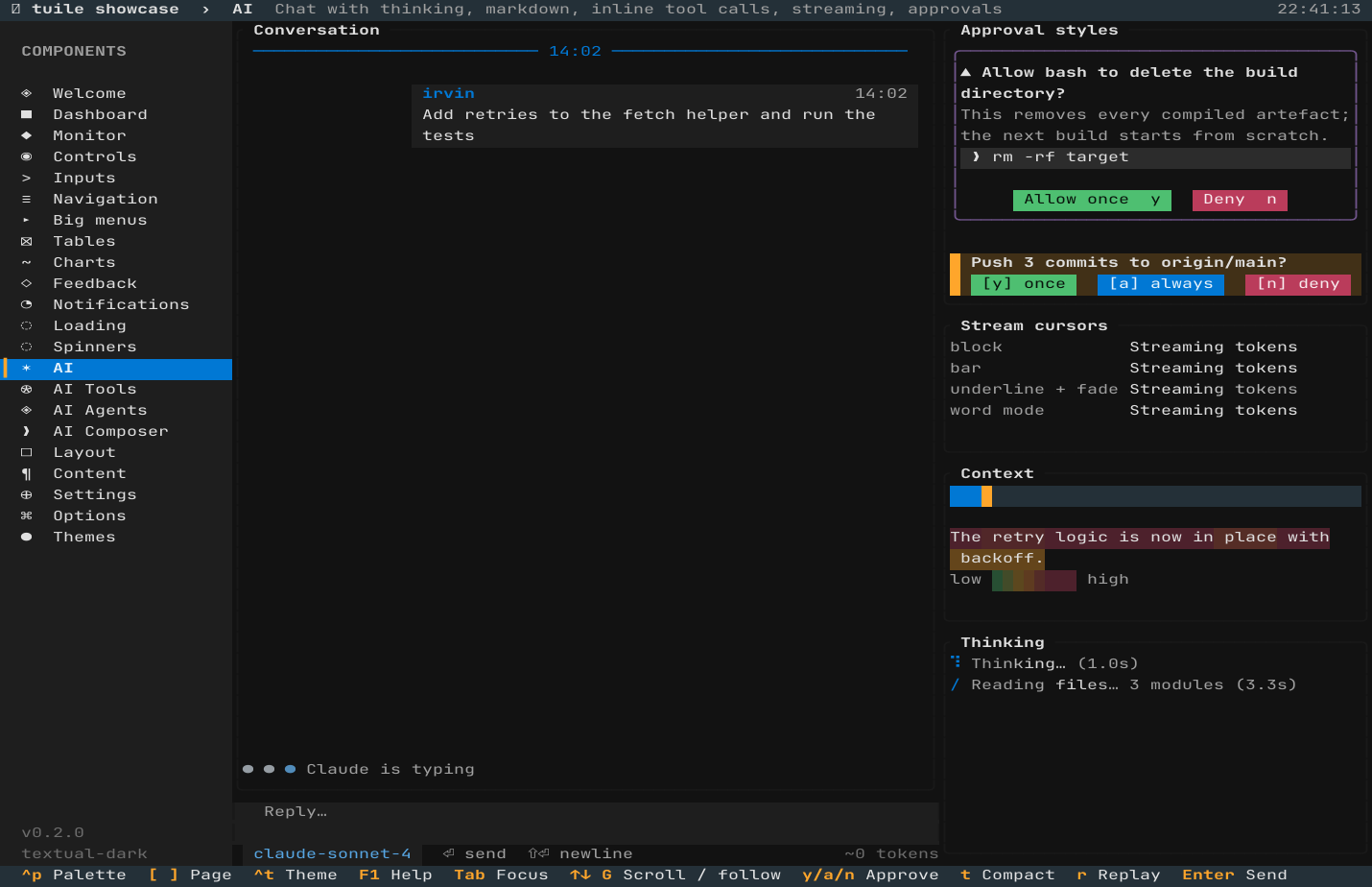Click the Options command icon
The width and height of the screenshot is (1372, 887).
click(26, 515)
